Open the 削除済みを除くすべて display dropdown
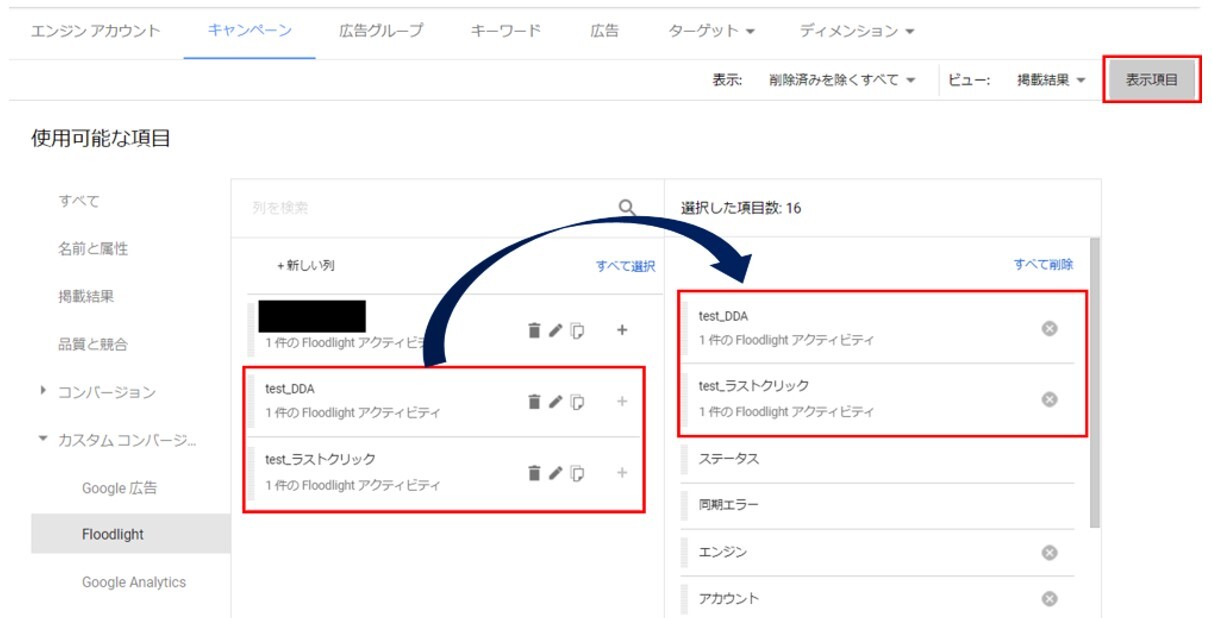1212x618 pixels. click(842, 80)
